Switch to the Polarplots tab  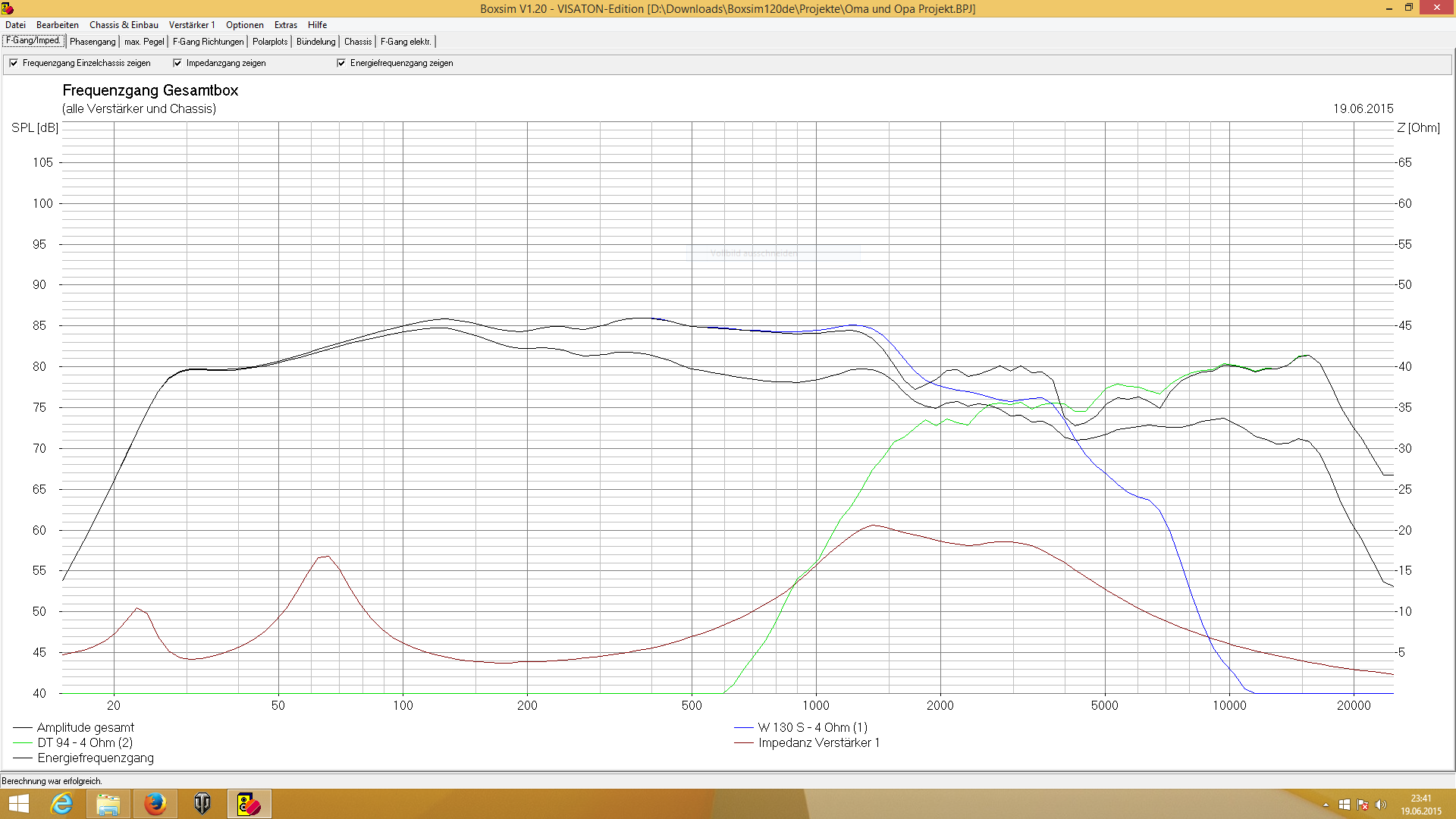pyautogui.click(x=270, y=42)
